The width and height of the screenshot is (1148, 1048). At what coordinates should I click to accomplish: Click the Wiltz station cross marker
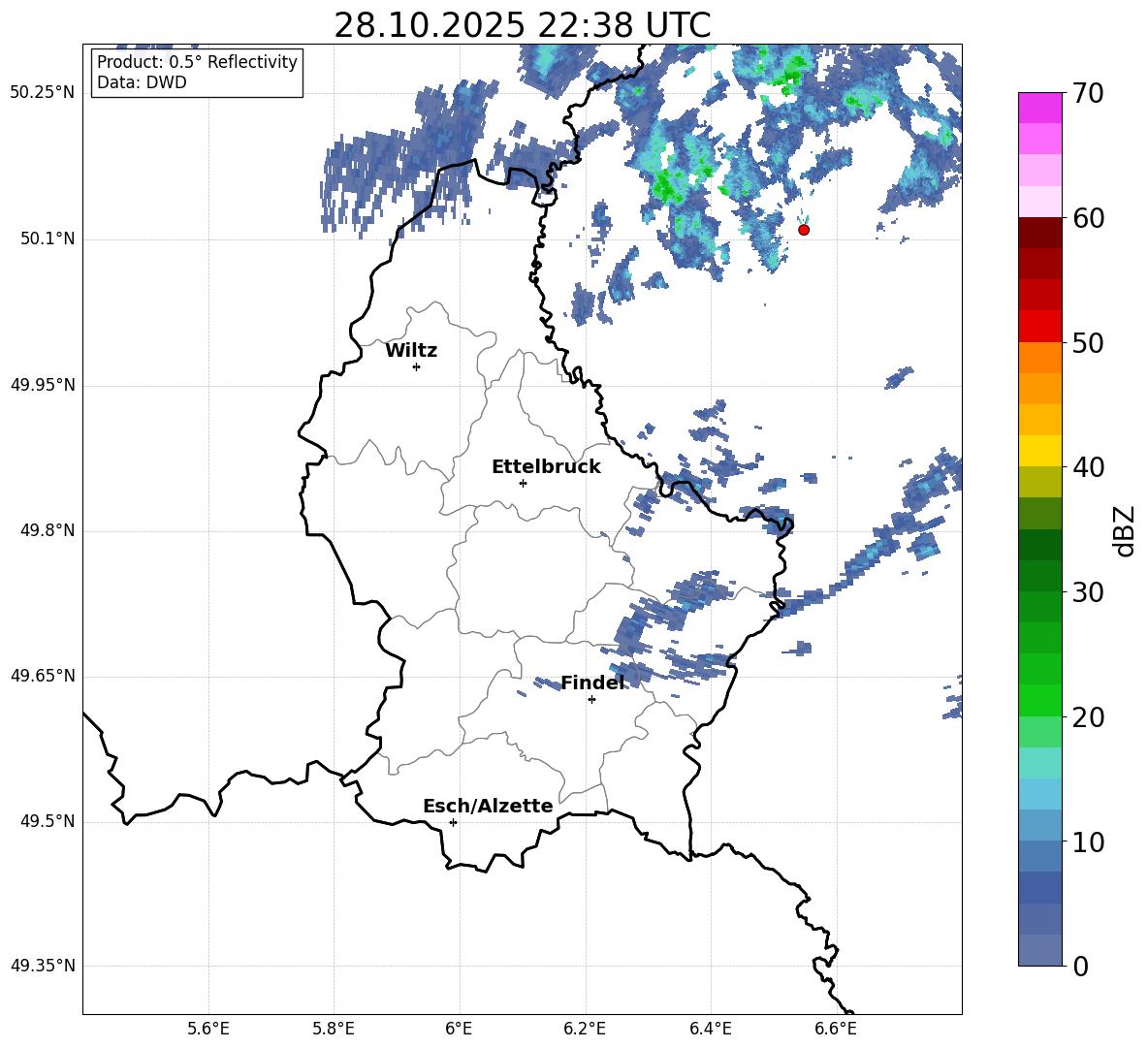point(417,366)
